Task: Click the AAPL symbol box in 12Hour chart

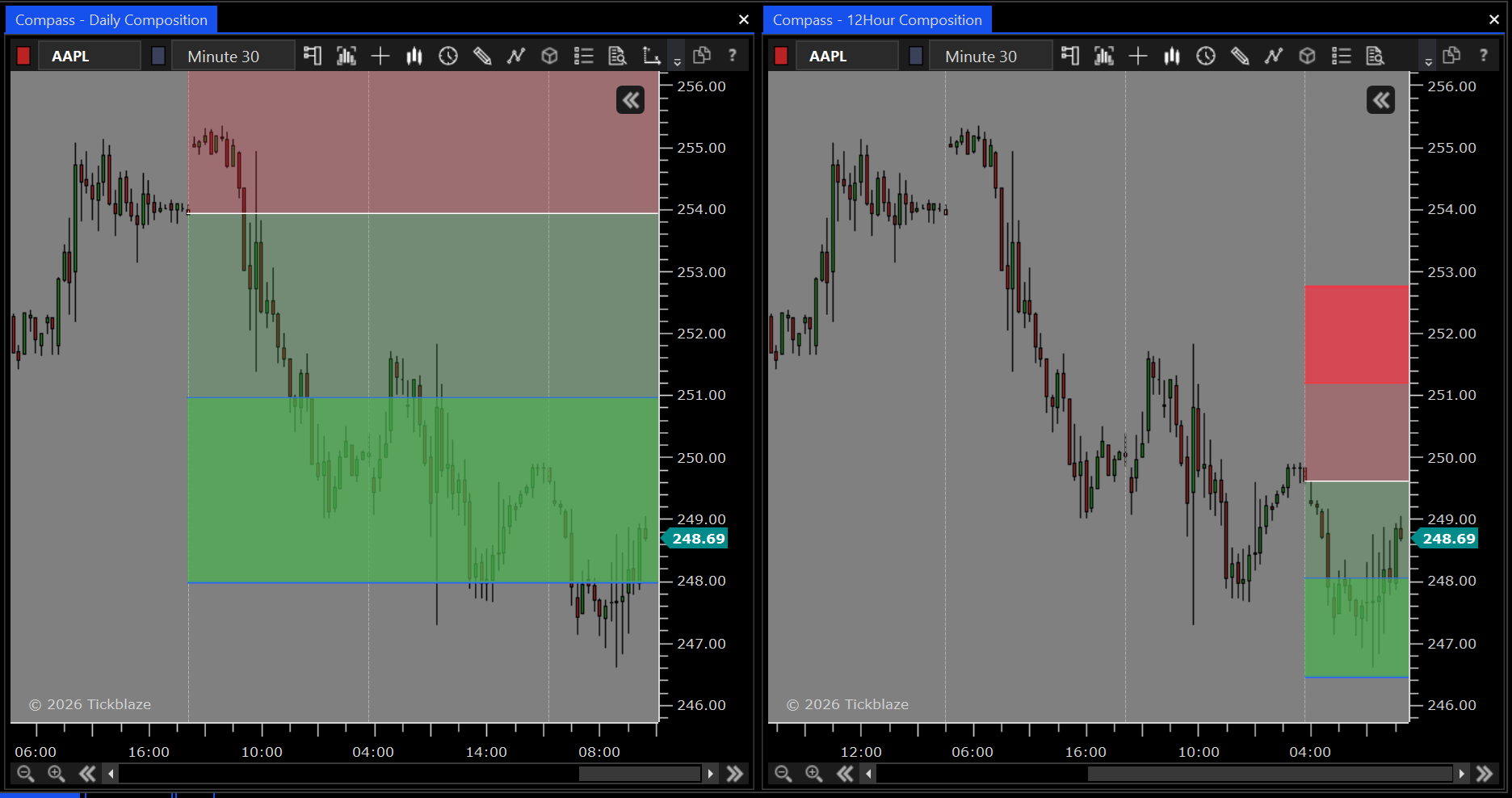Action: [846, 56]
